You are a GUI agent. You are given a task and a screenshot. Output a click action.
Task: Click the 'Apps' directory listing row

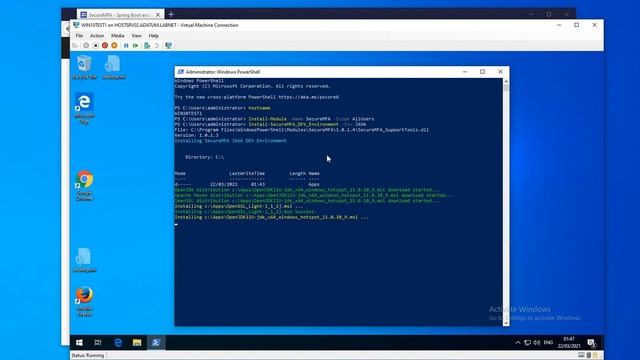tap(247, 184)
